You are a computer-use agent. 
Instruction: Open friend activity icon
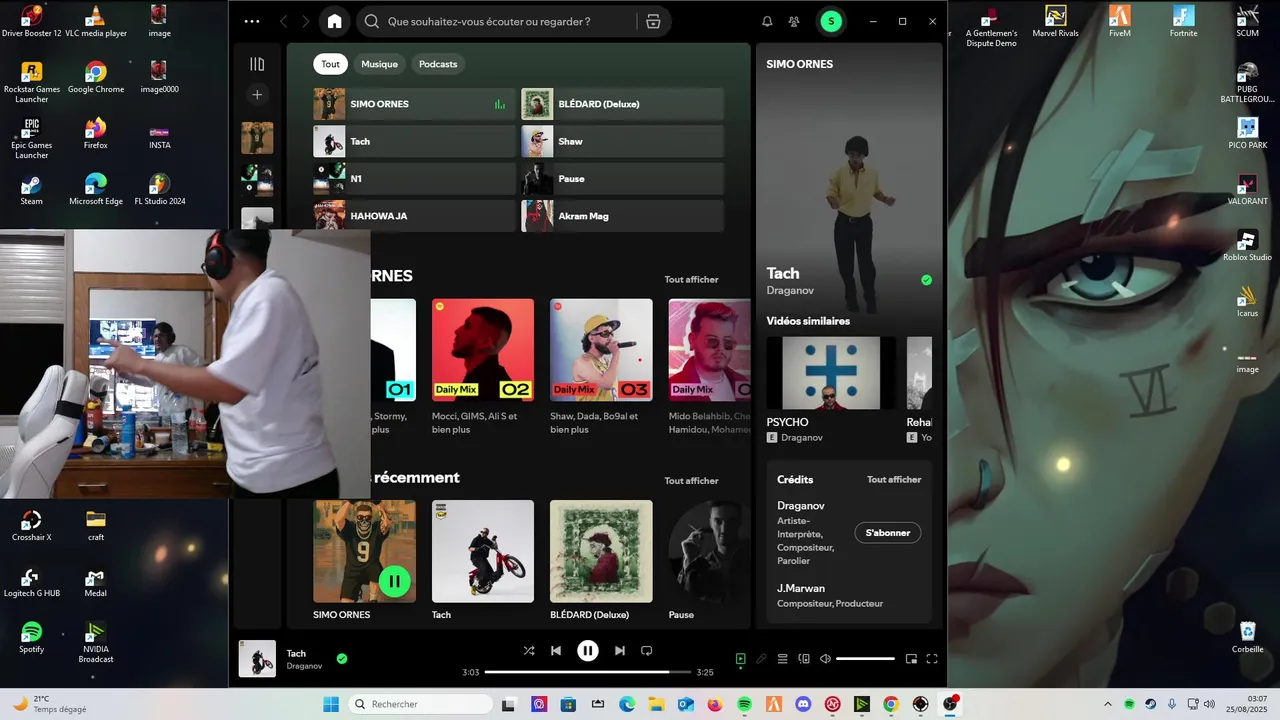pyautogui.click(x=794, y=21)
